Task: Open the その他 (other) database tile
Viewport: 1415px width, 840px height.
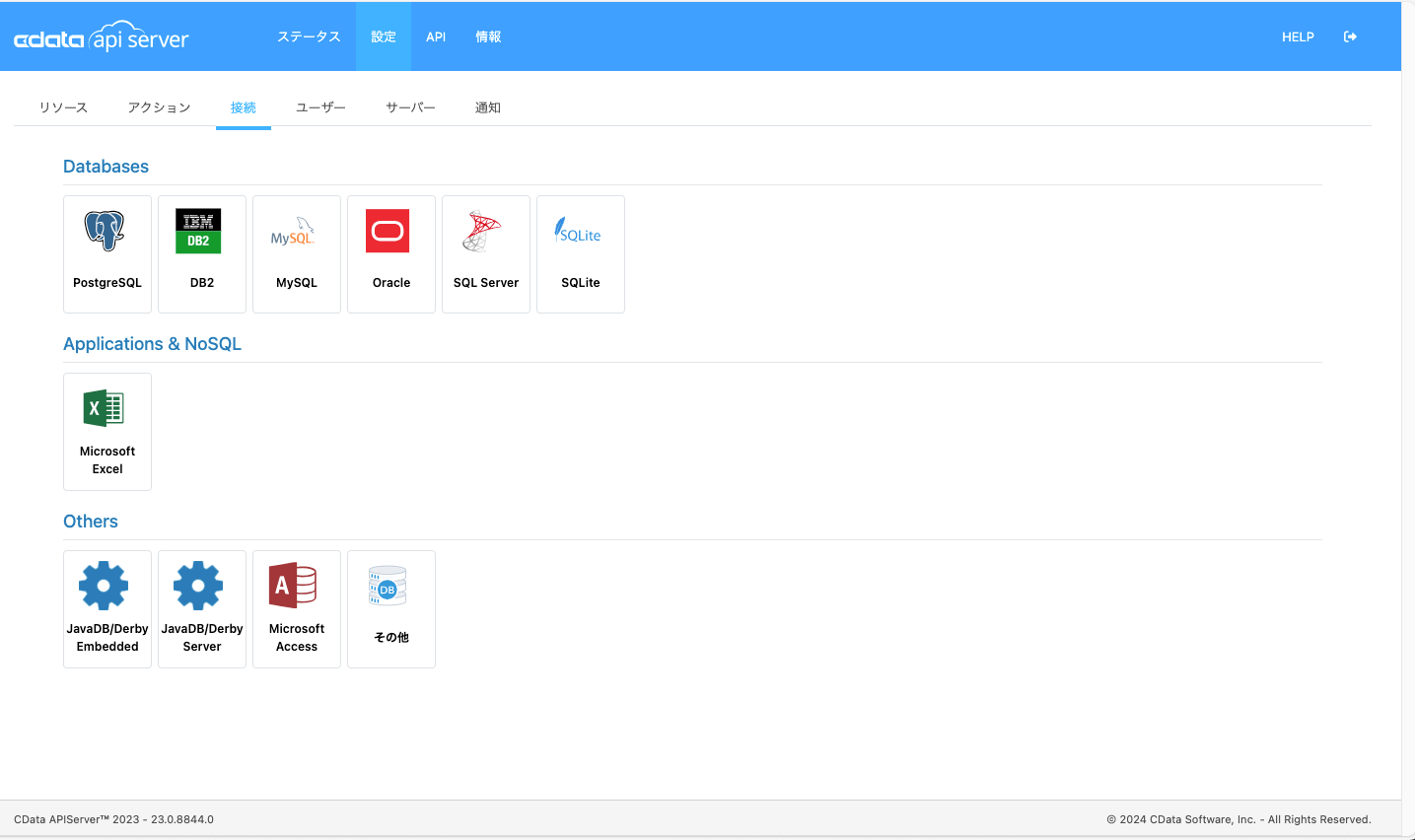Action: pyautogui.click(x=391, y=609)
